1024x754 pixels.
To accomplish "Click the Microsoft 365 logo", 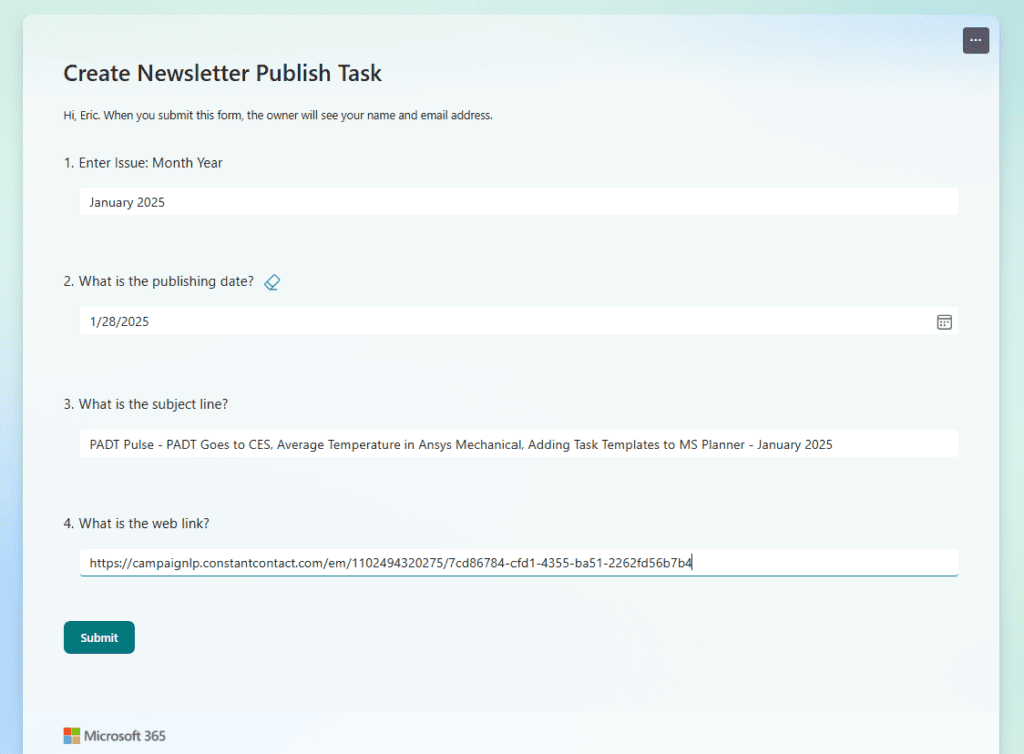I will point(114,736).
